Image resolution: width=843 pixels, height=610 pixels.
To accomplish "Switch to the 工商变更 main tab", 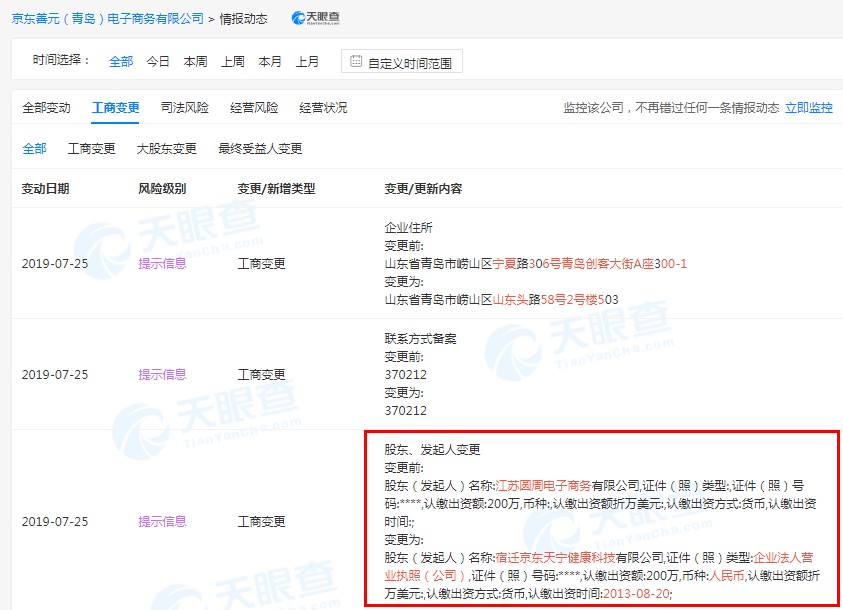I will [116, 107].
